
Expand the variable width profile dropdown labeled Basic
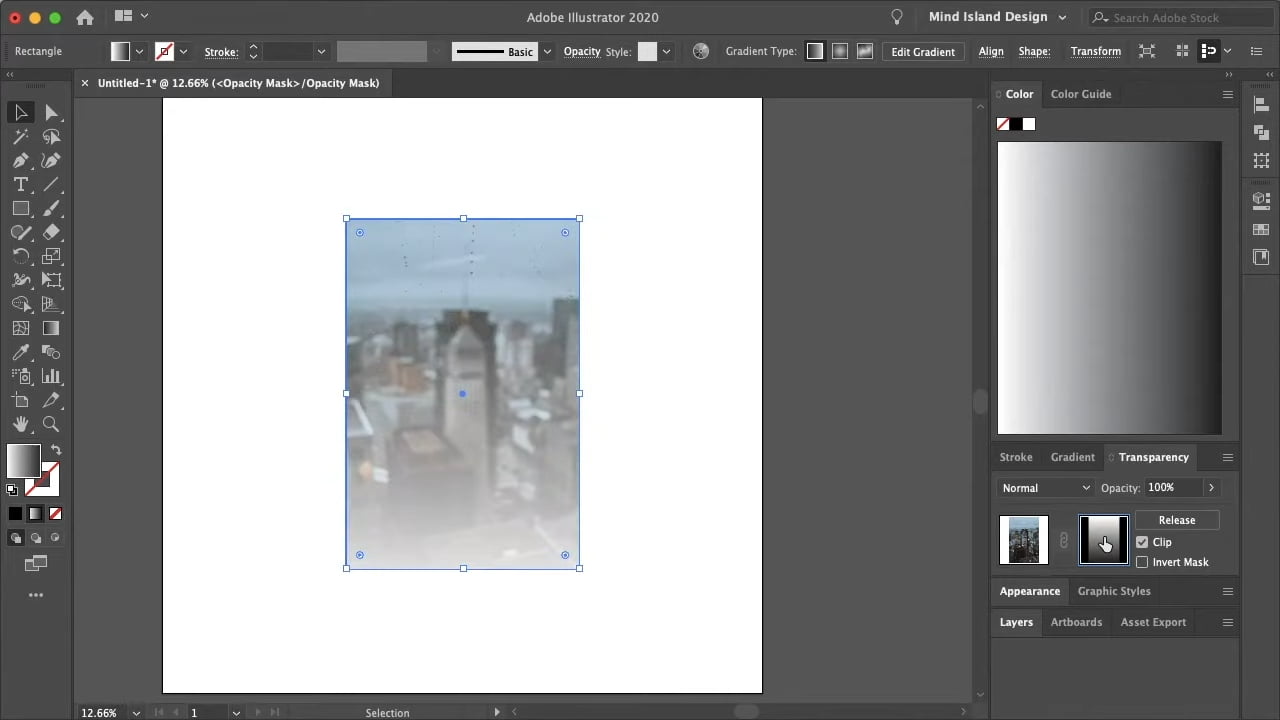(546, 51)
